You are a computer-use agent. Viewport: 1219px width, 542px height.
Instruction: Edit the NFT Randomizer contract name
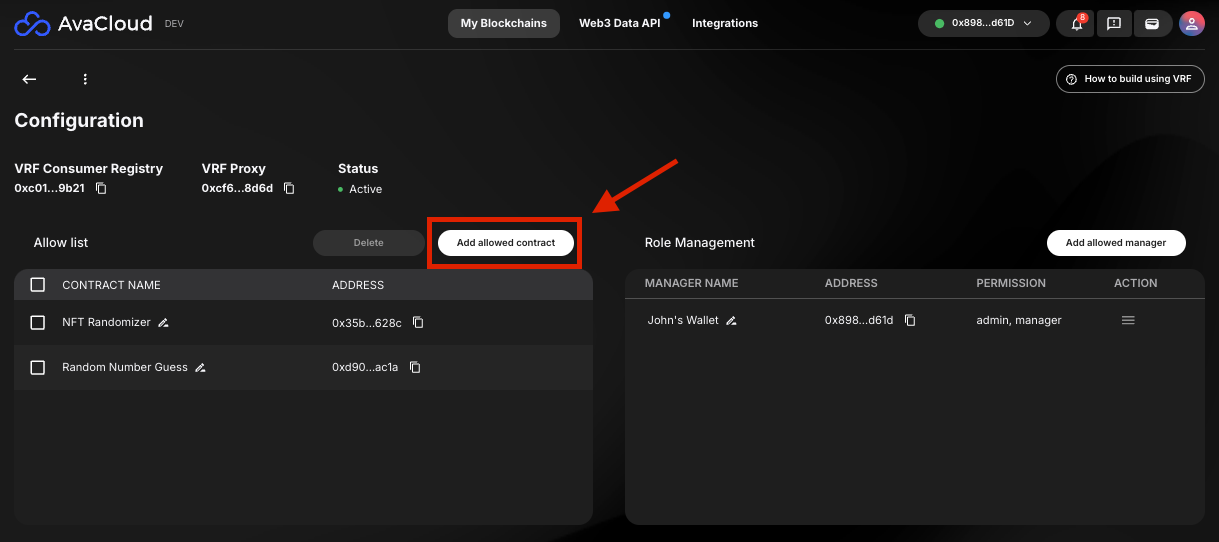pos(164,323)
